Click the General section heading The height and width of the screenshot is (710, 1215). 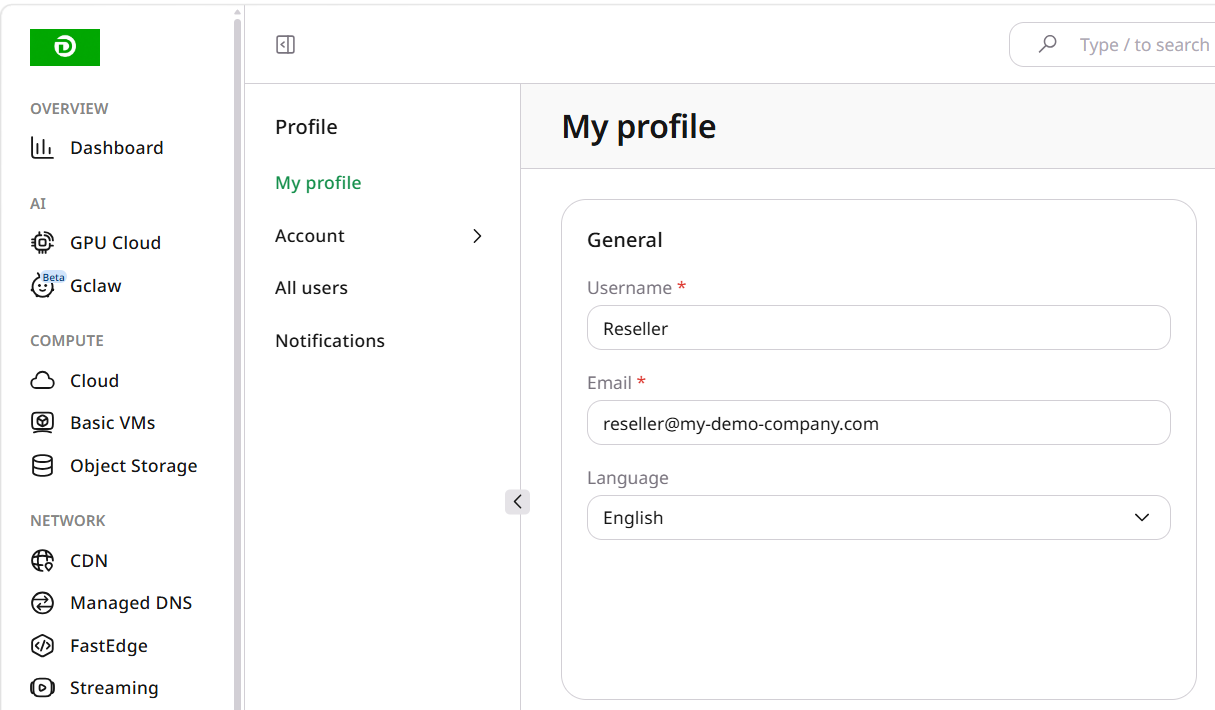tap(625, 240)
